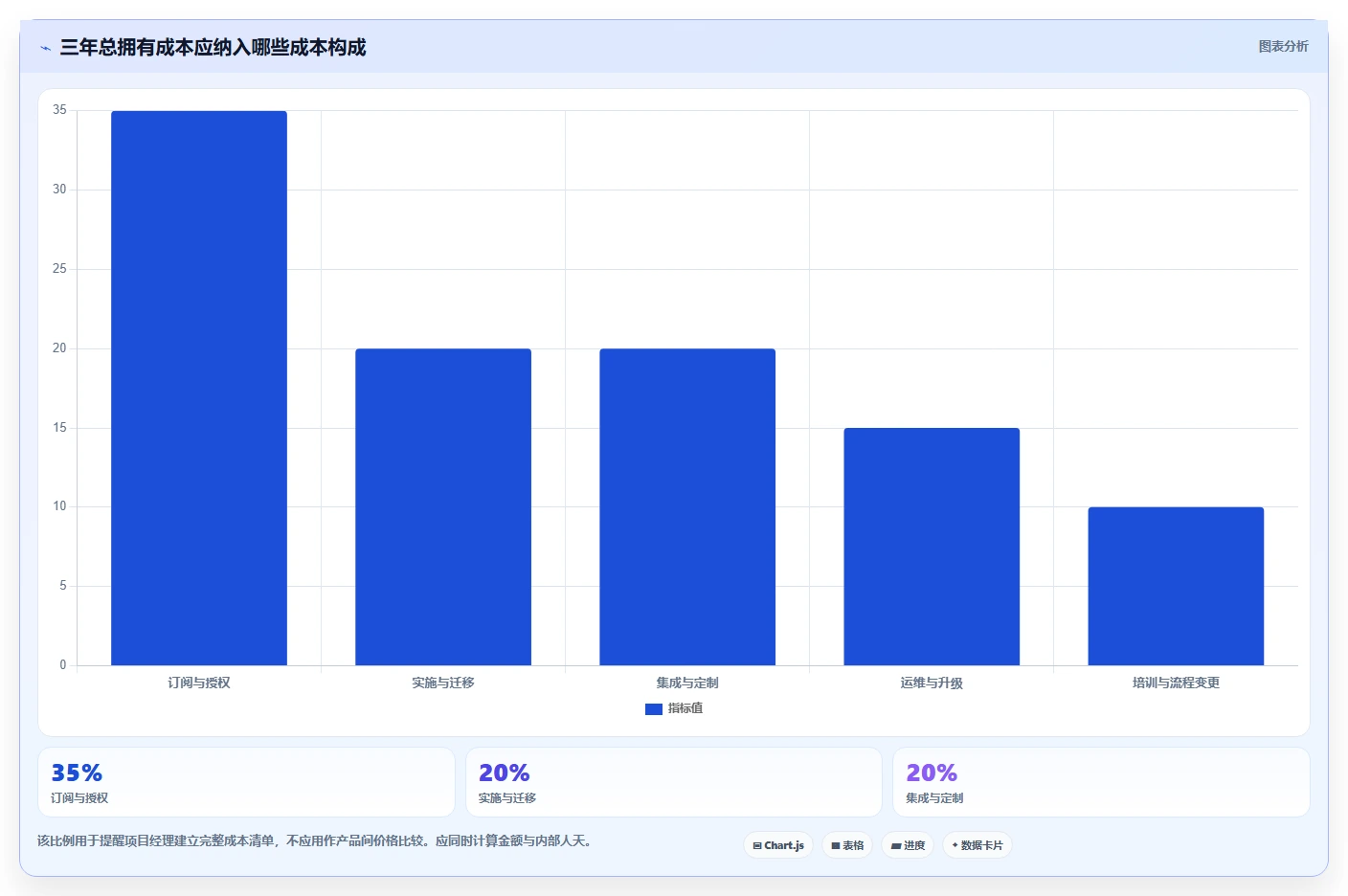Viewport: 1348px width, 896px height.
Task: Select the 数据卡片 chip
Action: pyautogui.click(x=977, y=845)
